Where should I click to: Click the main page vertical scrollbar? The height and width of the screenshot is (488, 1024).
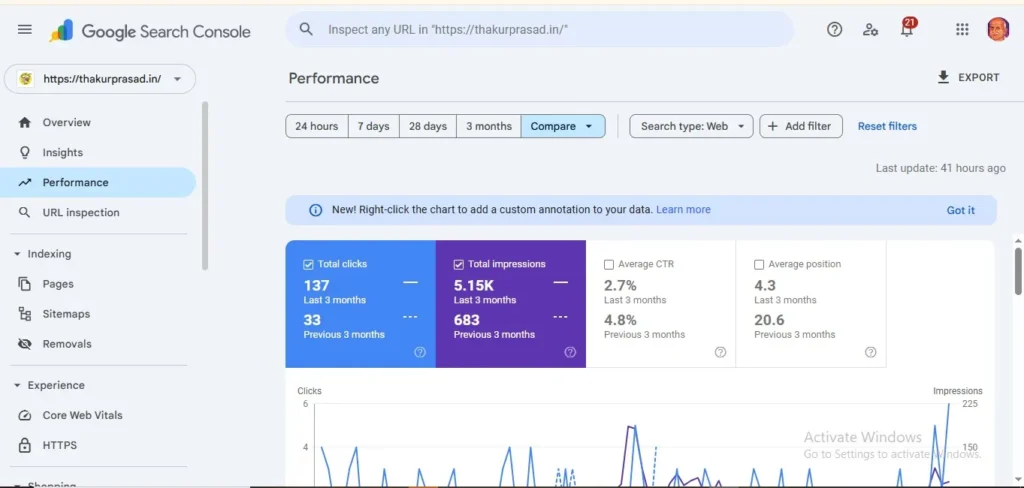[x=1018, y=270]
